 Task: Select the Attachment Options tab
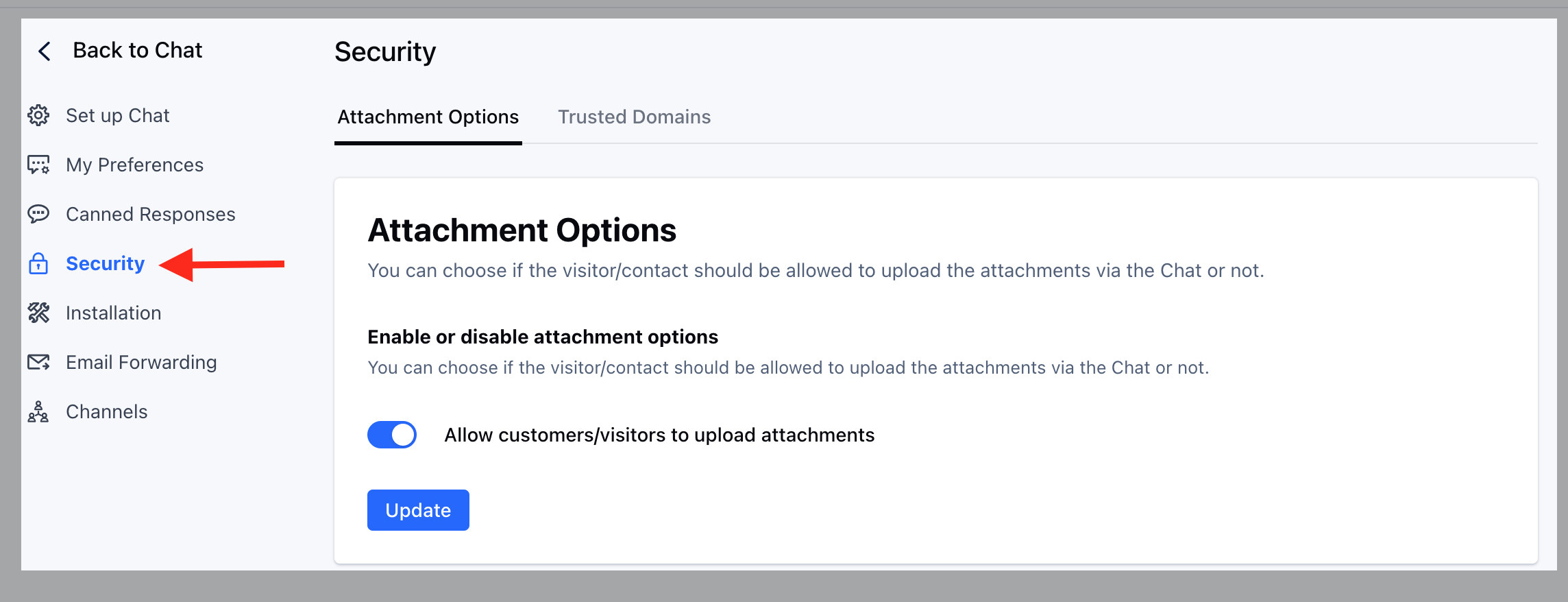(x=428, y=117)
